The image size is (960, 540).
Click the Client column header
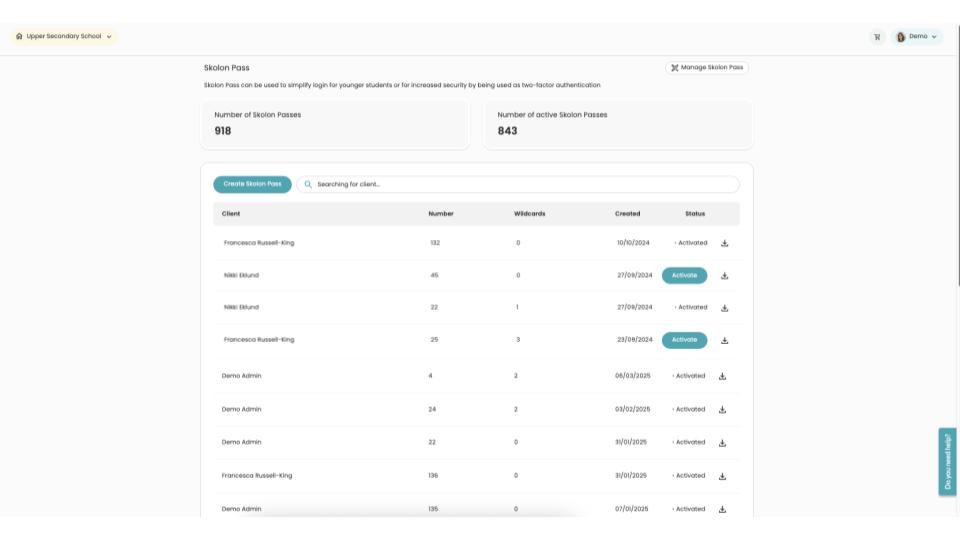pos(231,214)
